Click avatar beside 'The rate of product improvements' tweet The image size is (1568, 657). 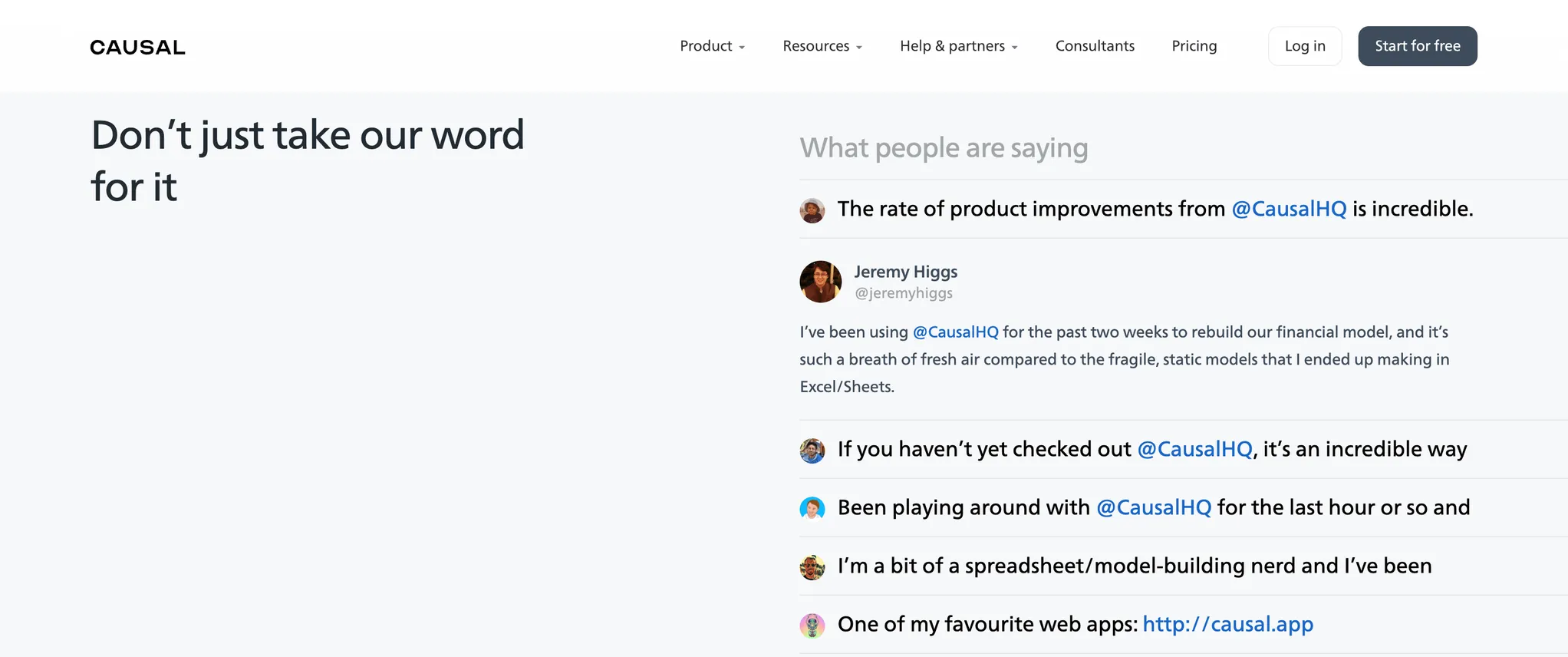pyautogui.click(x=812, y=210)
